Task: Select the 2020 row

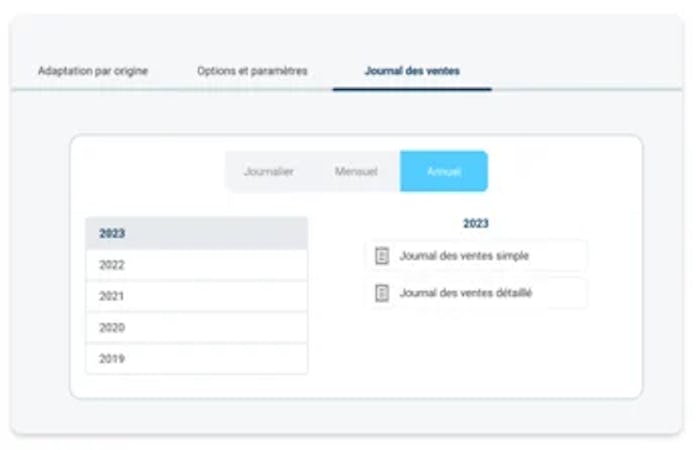Action: click(196, 327)
